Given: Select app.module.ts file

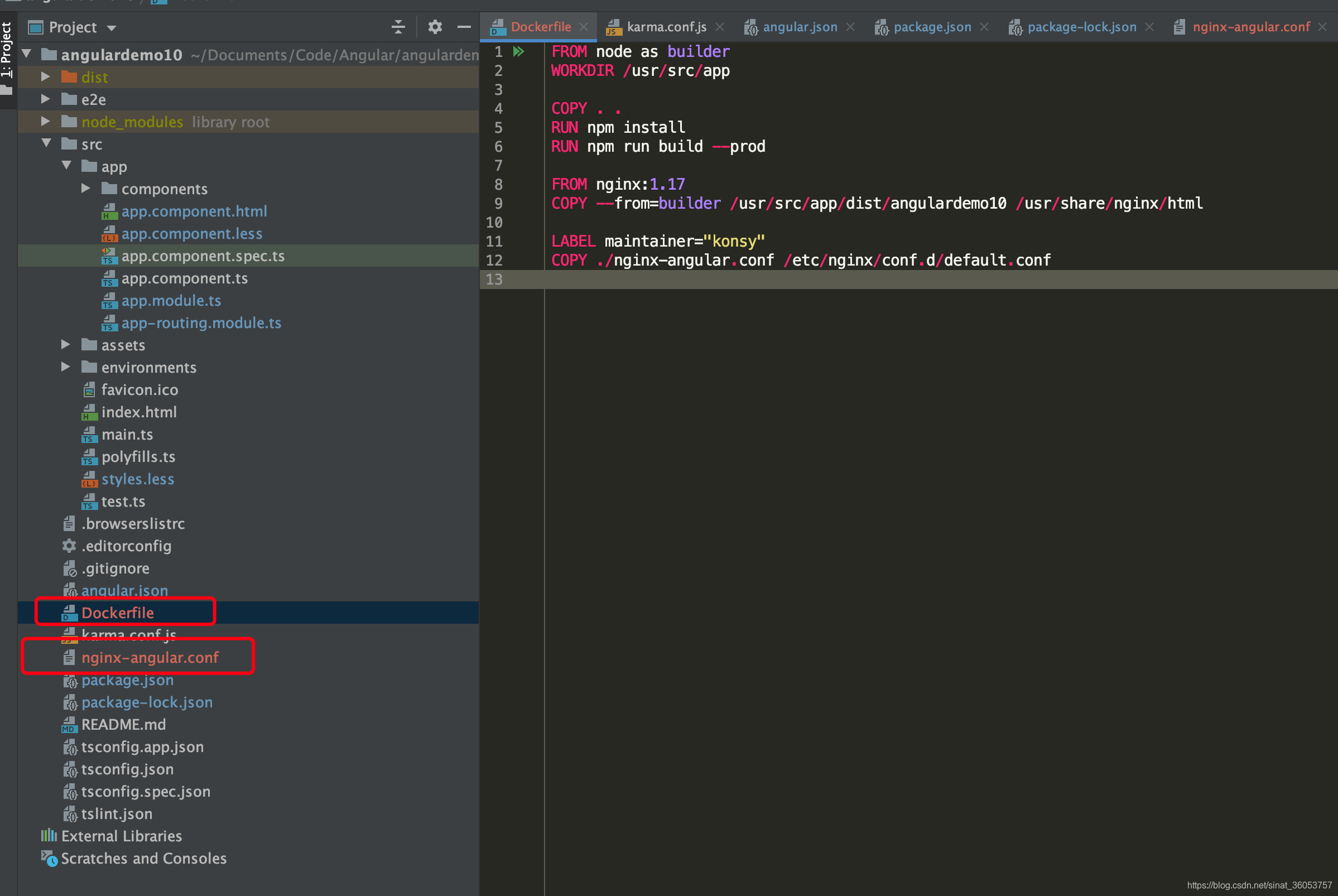Looking at the screenshot, I should click(x=248, y=300).
